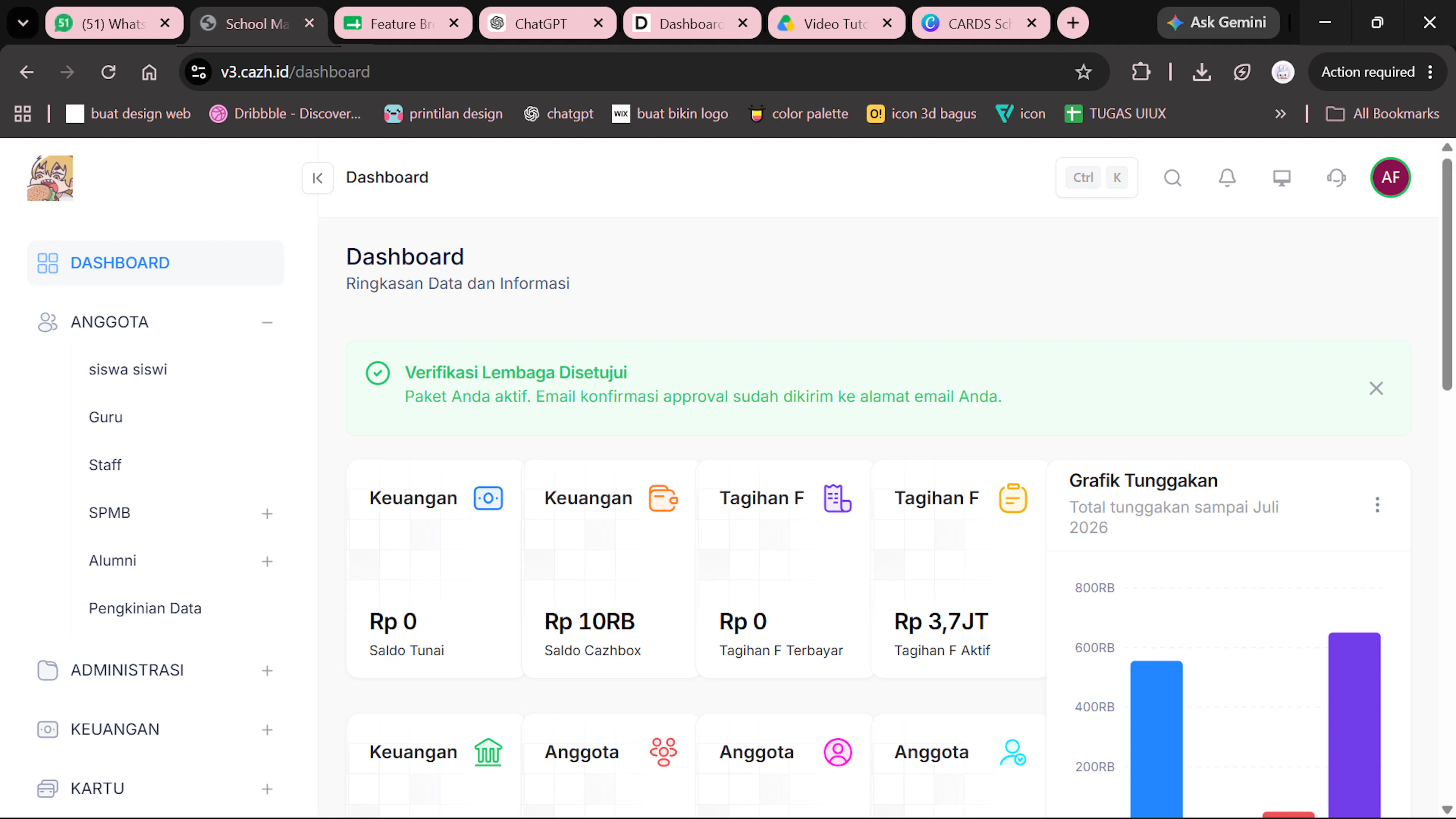This screenshot has width=1456, height=819.
Task: Open a new browser tab
Action: (1073, 23)
